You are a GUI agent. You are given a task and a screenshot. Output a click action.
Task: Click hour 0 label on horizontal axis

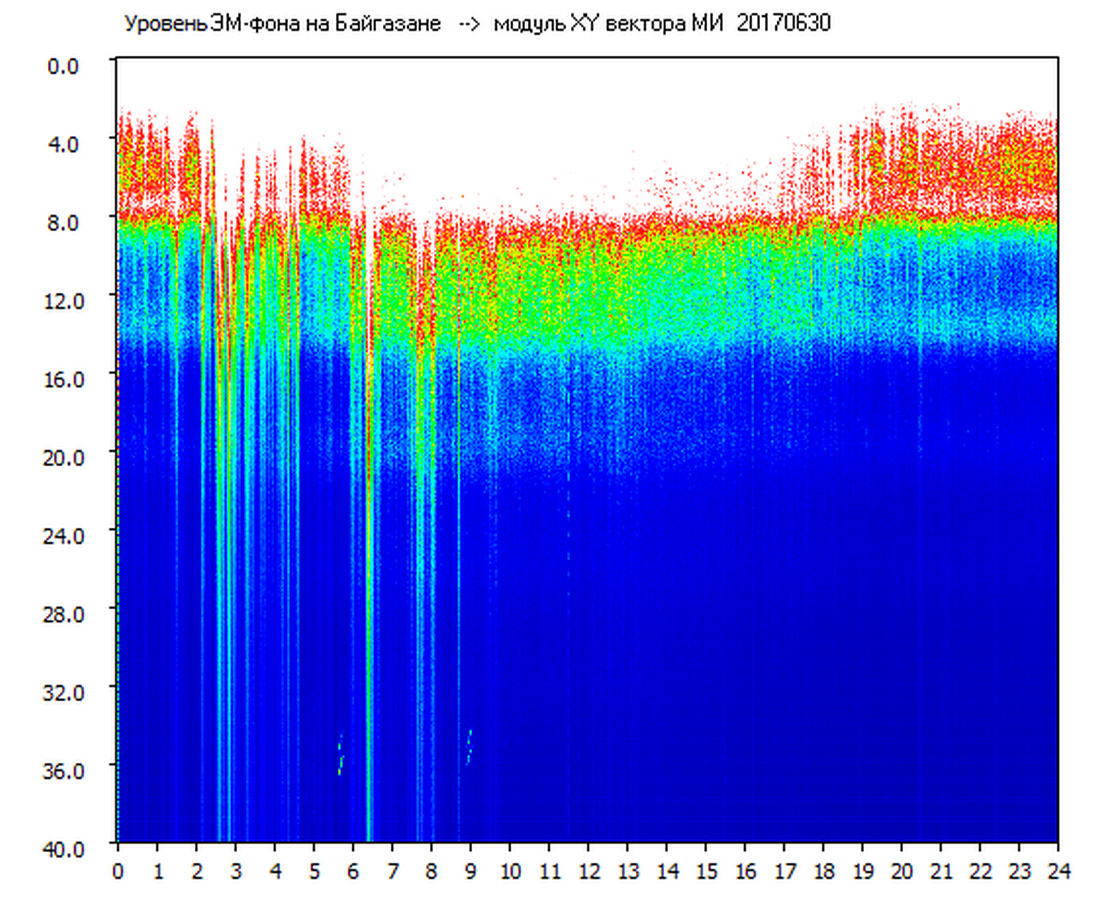tap(118, 871)
